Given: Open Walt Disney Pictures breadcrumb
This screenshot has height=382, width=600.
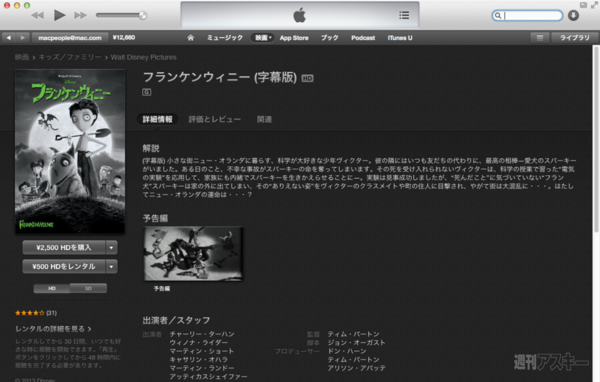Looking at the screenshot, I should [x=143, y=57].
